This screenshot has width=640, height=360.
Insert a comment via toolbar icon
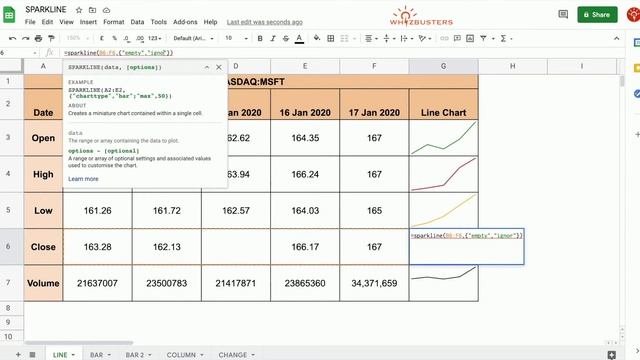[457, 38]
